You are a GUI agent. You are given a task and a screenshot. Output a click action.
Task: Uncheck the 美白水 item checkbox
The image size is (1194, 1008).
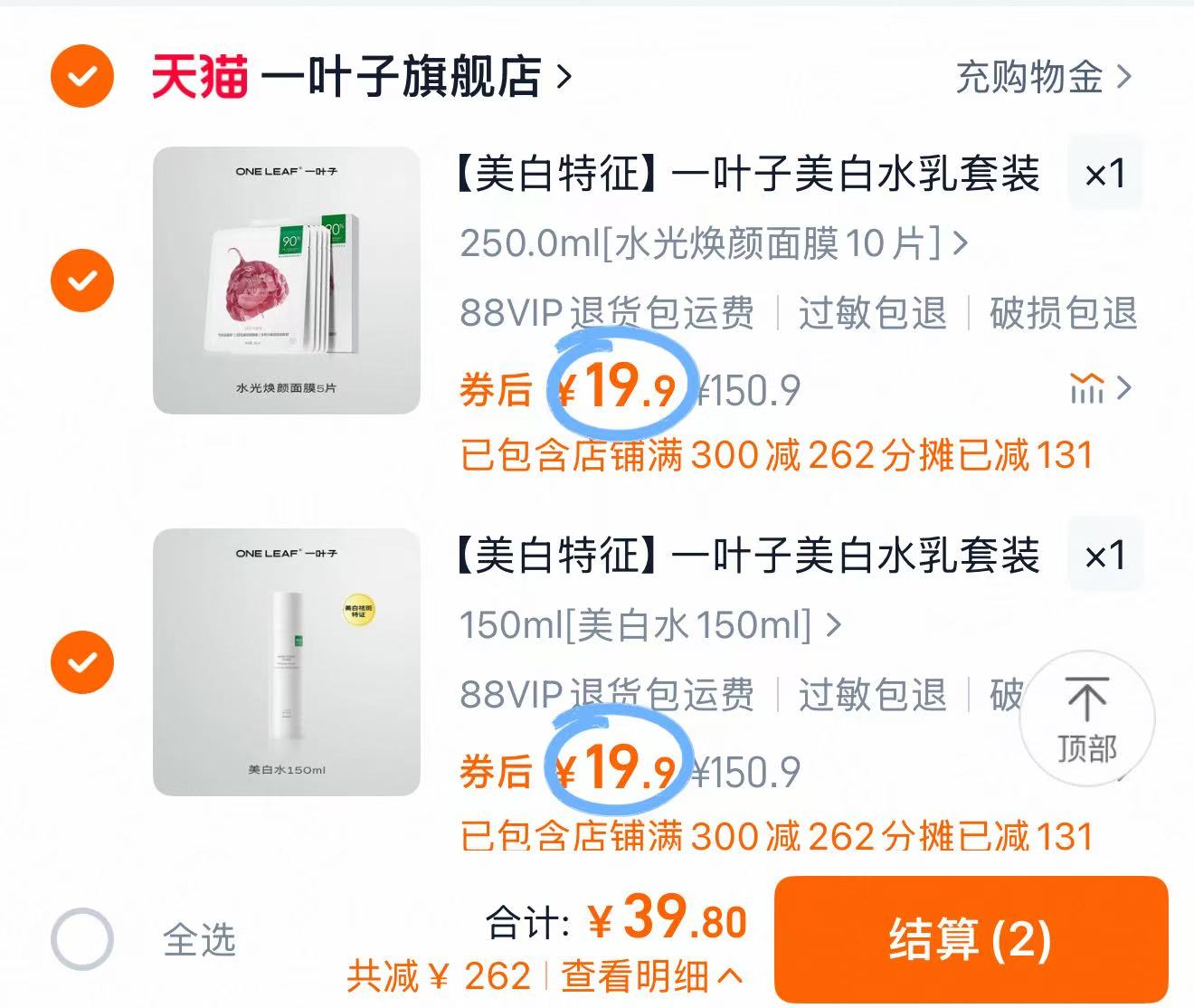pyautogui.click(x=81, y=662)
